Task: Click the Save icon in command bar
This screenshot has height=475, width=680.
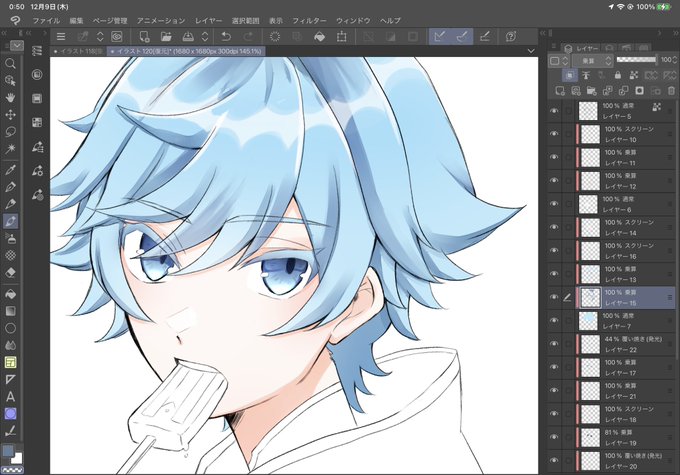Action: click(188, 36)
